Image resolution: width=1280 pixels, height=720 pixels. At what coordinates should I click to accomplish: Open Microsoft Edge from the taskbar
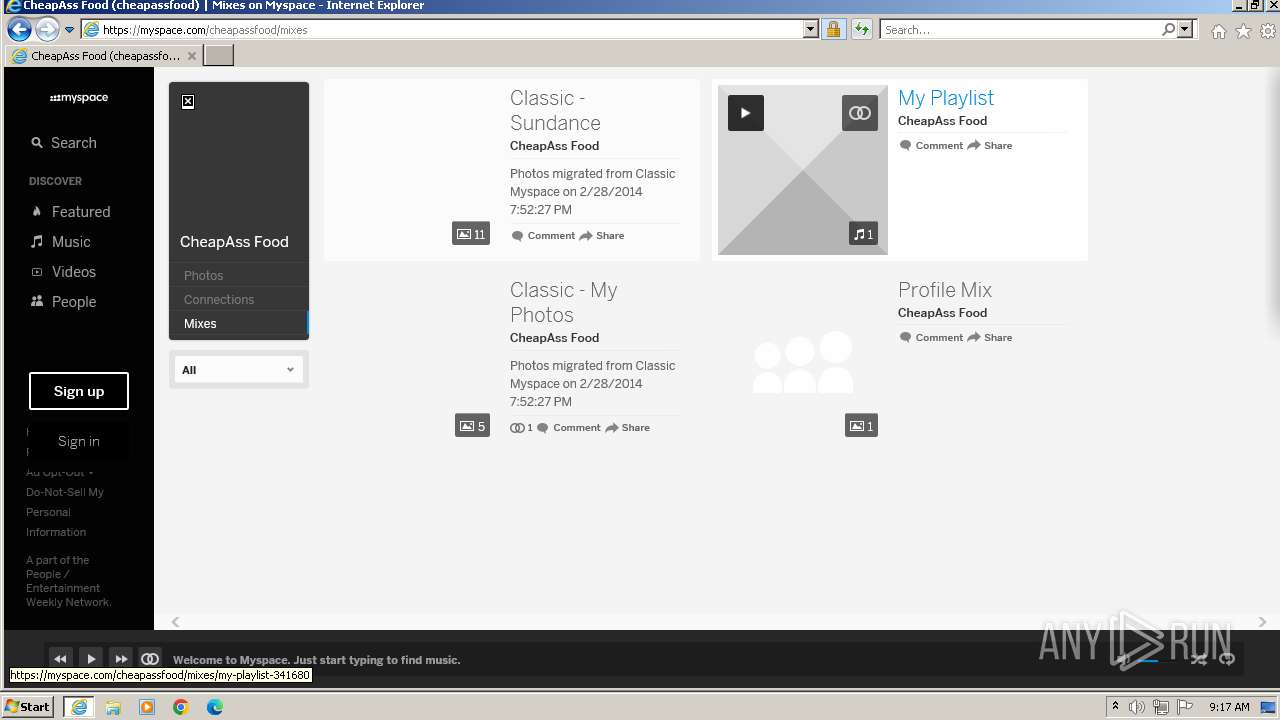(x=215, y=707)
